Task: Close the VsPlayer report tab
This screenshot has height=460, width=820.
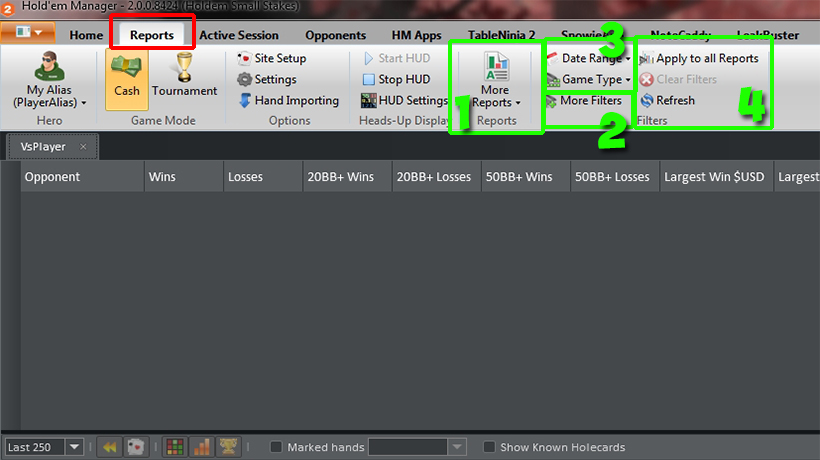Action: 83,147
